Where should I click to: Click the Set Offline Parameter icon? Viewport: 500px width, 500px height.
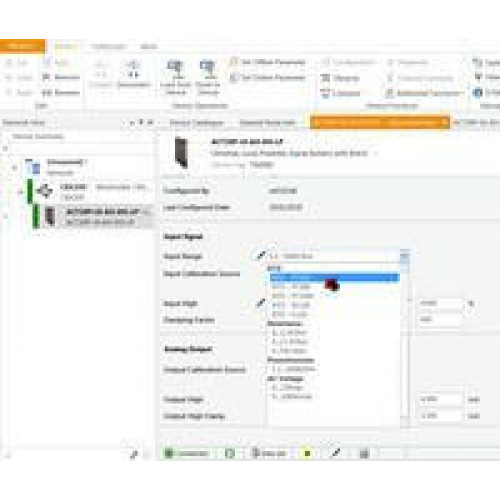[x=234, y=62]
